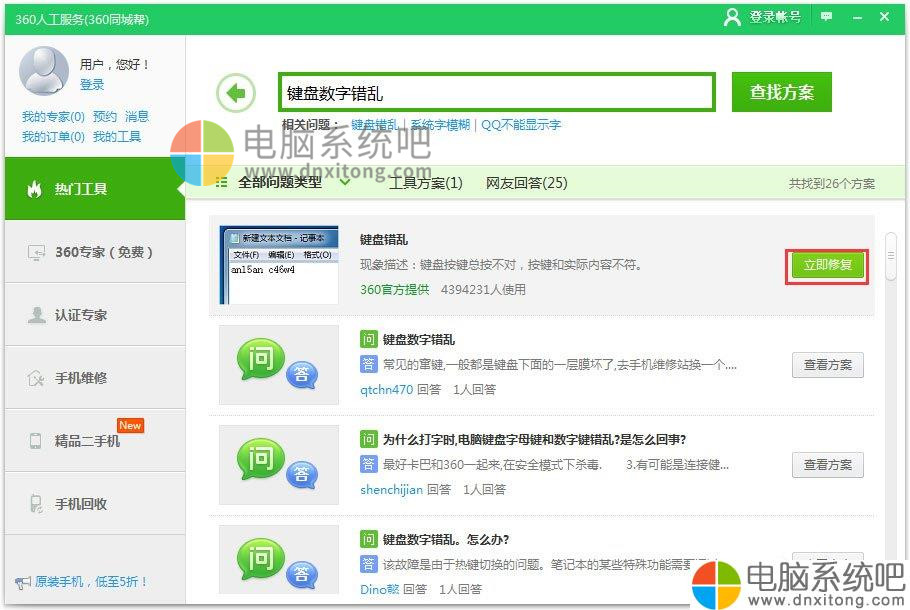Click the megaphone icon at bottom left
Screen dimensions: 910x610
click(23, 582)
